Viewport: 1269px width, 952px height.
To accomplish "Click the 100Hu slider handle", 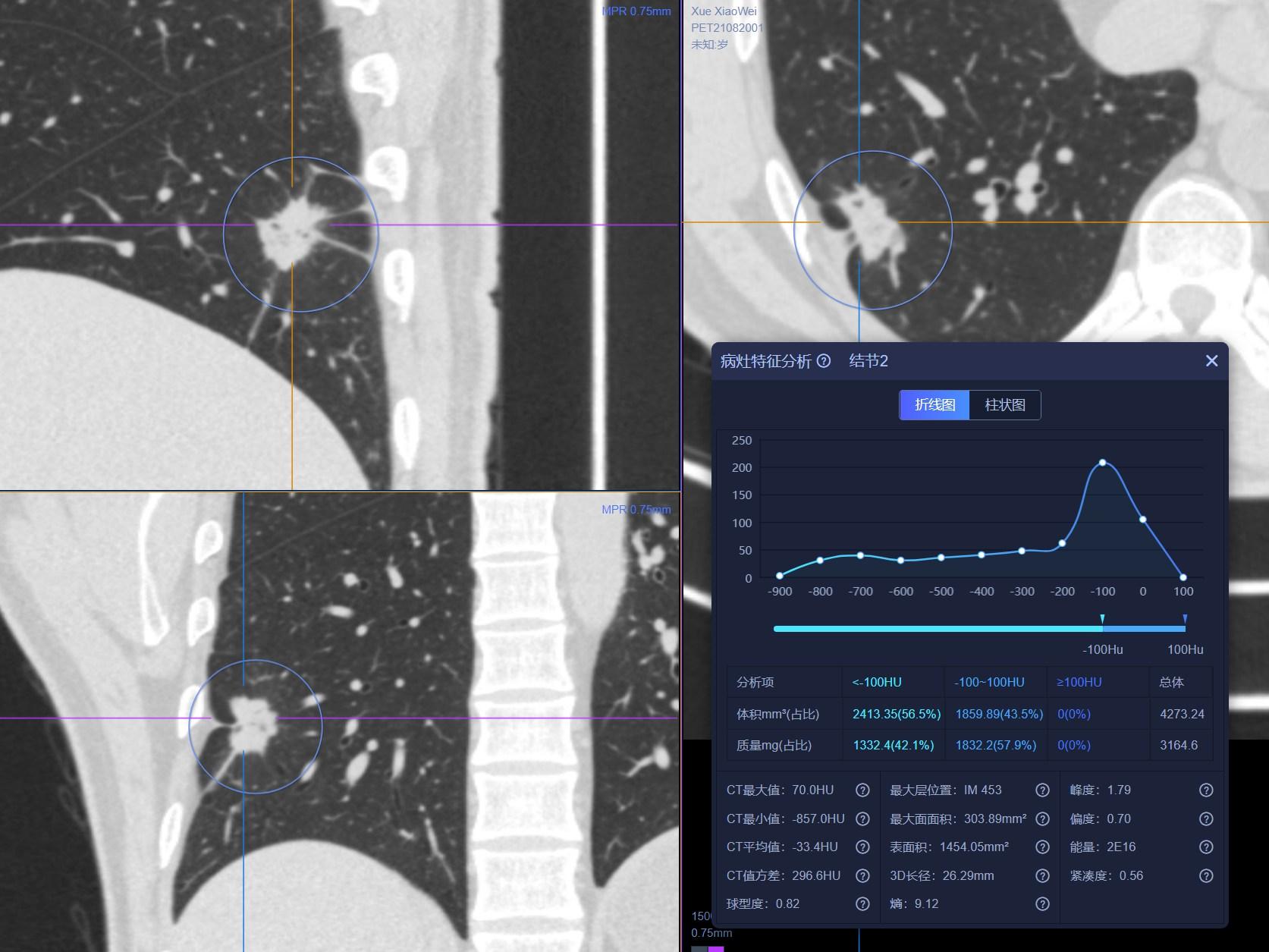I will coord(1185,620).
